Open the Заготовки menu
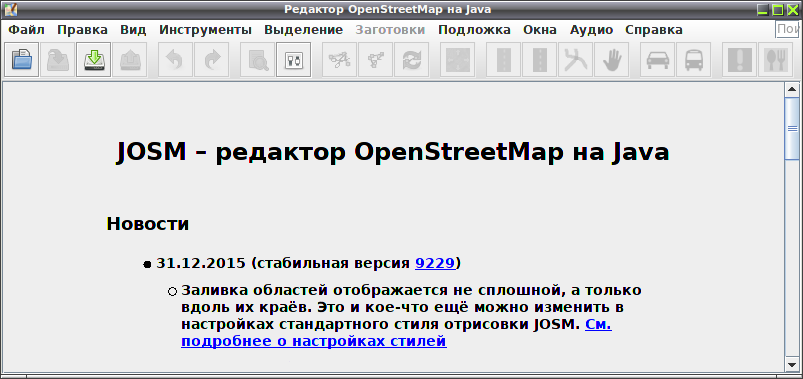Image resolution: width=803 pixels, height=379 pixels. tap(390, 30)
